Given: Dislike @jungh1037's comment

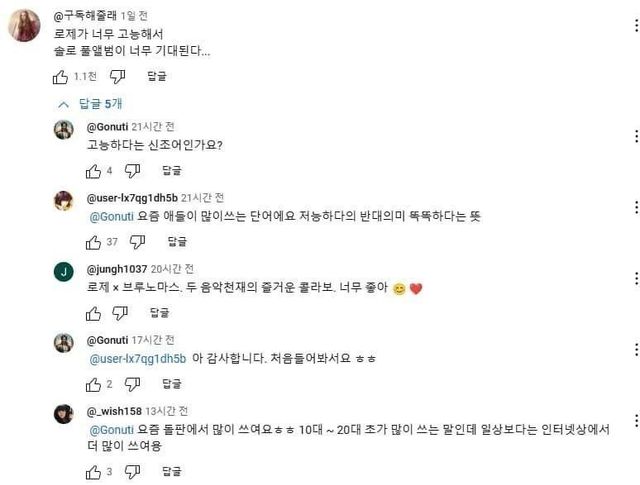Looking at the screenshot, I should (120, 314).
